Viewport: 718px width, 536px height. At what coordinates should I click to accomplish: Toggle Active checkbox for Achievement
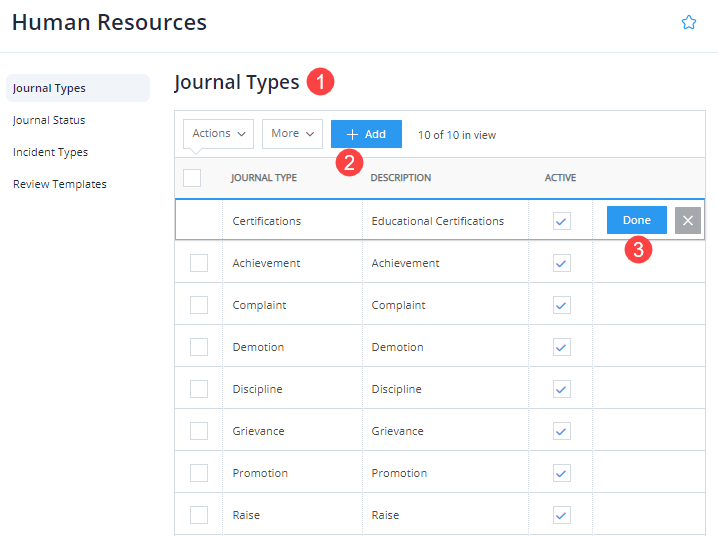(561, 263)
